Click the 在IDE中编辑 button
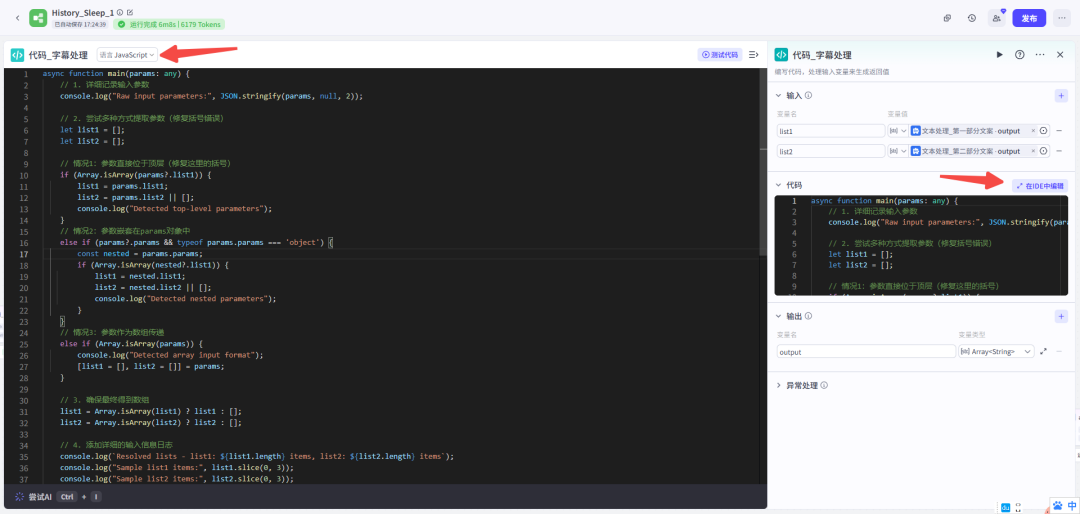Viewport: 1080px width, 514px height. [x=1040, y=185]
